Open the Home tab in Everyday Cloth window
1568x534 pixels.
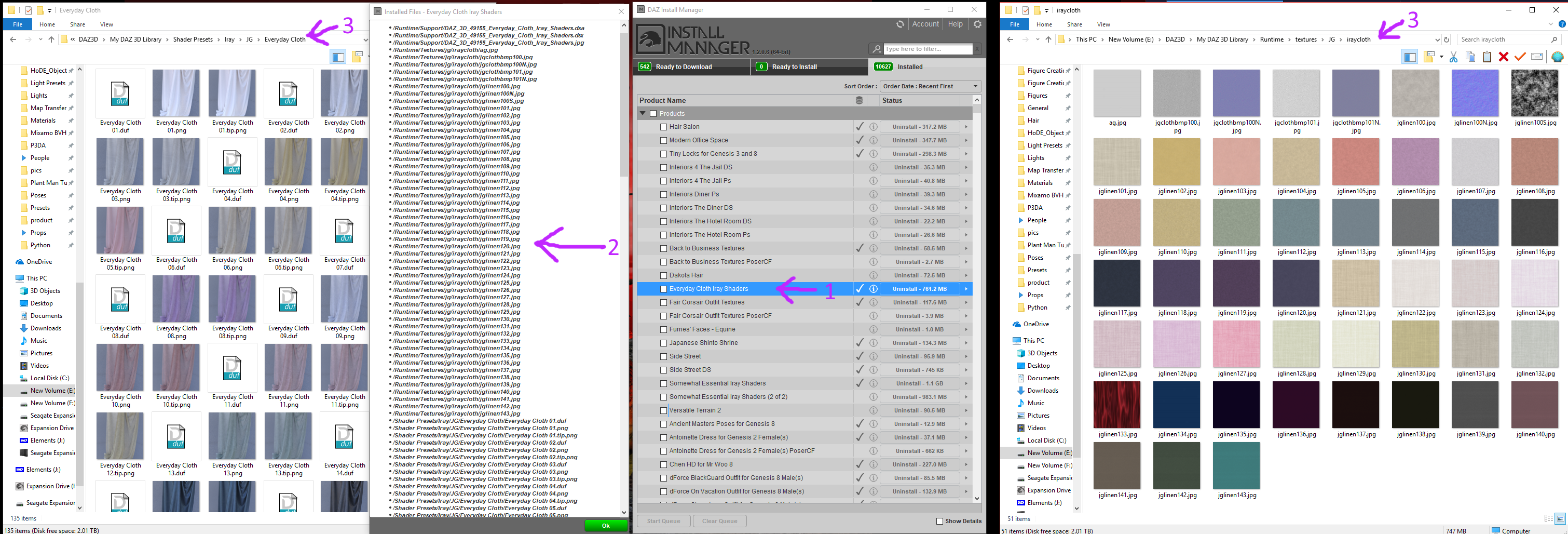coord(47,24)
